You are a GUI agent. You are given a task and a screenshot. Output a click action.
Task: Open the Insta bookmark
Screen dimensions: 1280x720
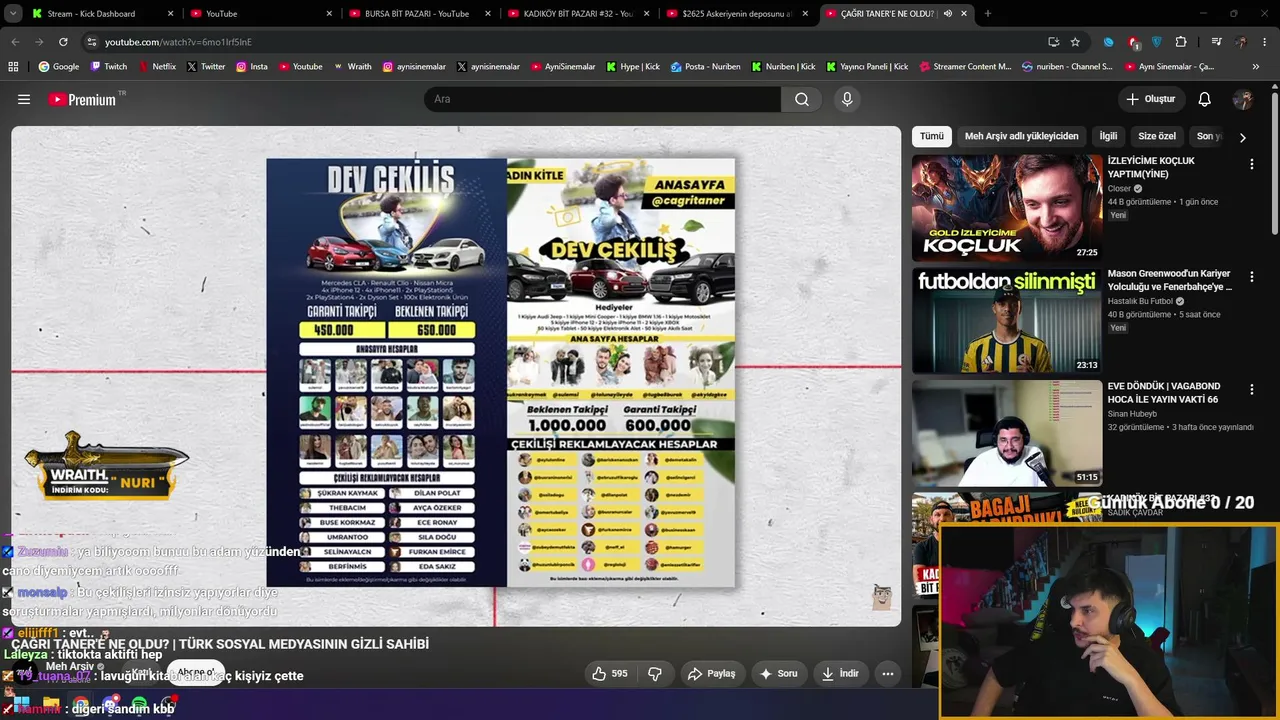252,67
